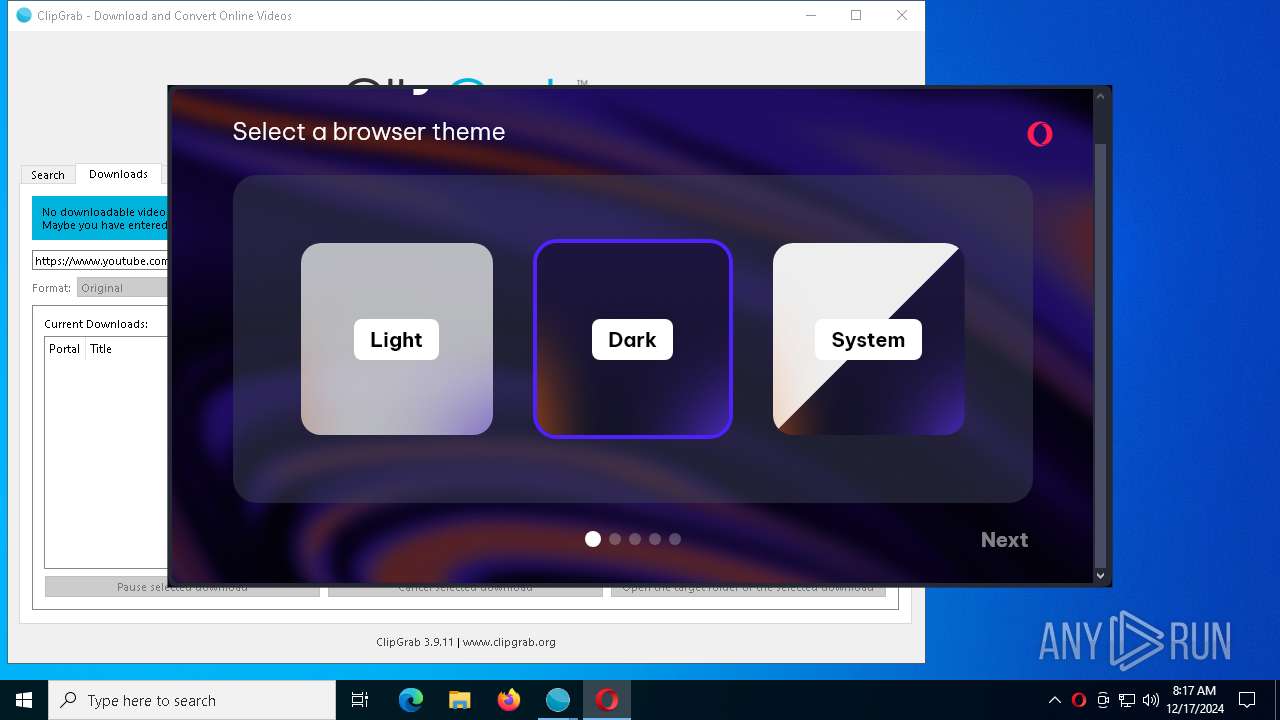
Task: Open the Format dropdown in ClipGrab
Action: (x=122, y=288)
